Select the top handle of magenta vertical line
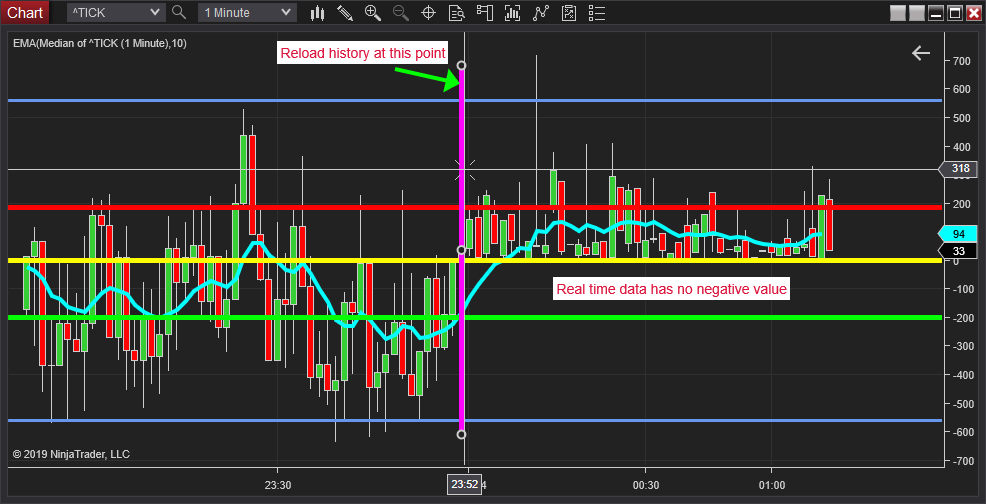 pyautogui.click(x=462, y=65)
